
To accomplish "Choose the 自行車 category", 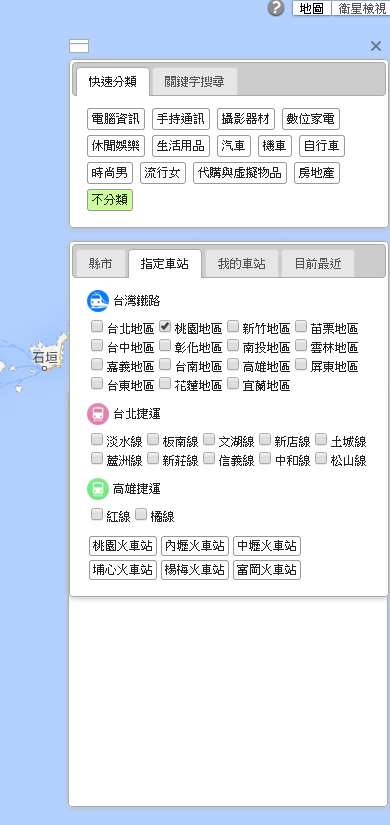I will click(x=322, y=146).
